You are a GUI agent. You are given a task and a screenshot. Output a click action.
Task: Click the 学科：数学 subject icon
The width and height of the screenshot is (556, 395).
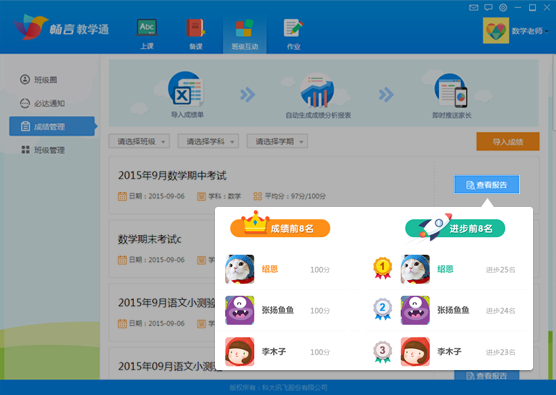click(201, 196)
